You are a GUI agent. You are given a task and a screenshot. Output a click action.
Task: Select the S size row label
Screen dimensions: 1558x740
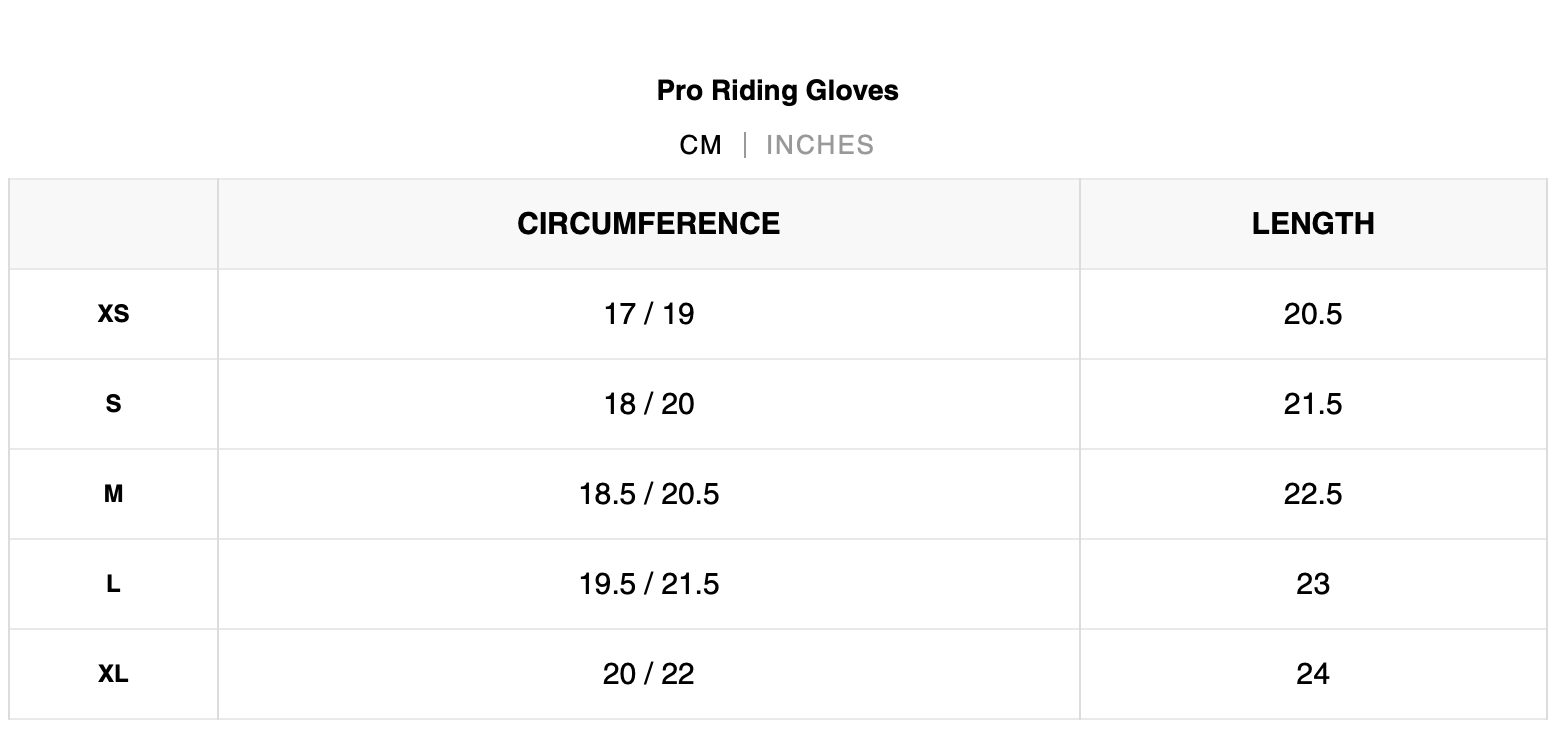coord(113,404)
